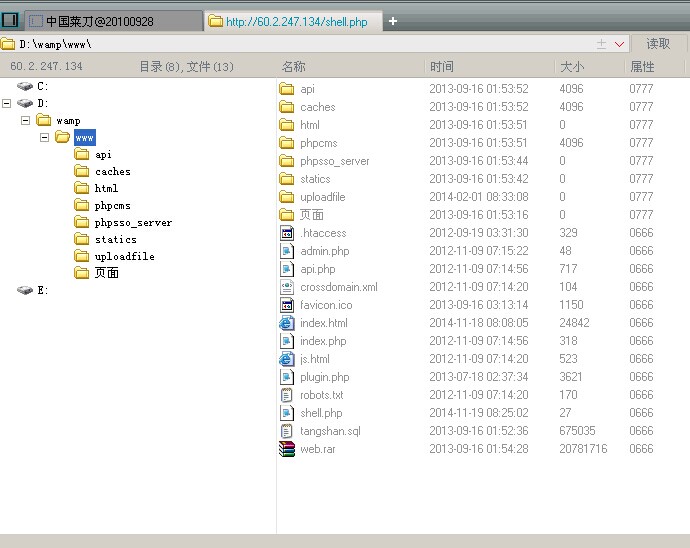Click the timestamp 2014-11-19 08:25:02
The height and width of the screenshot is (548, 690).
(x=479, y=413)
